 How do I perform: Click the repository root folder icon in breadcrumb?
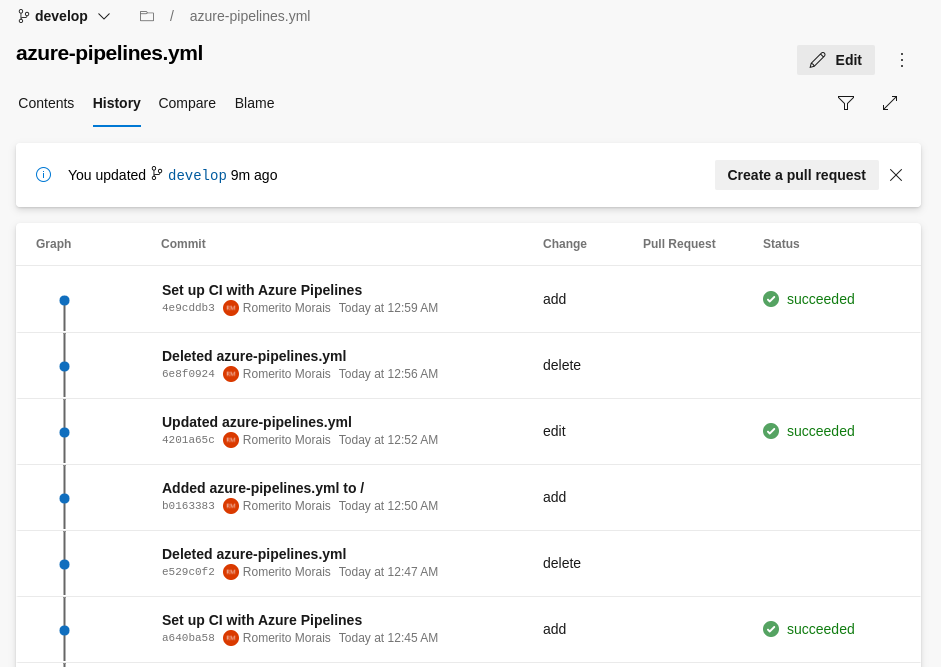click(x=147, y=16)
